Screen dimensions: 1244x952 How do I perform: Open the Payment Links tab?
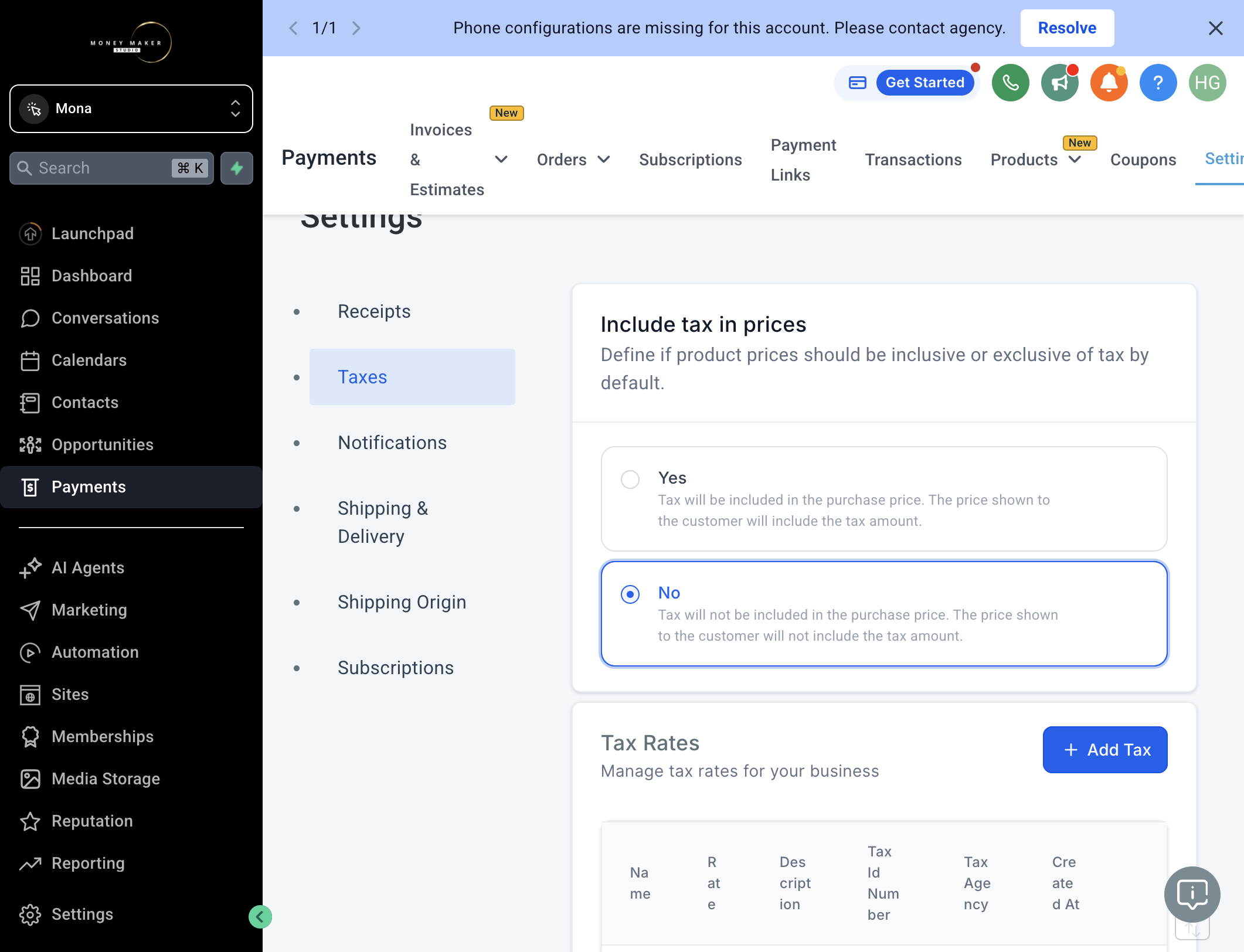coord(803,159)
